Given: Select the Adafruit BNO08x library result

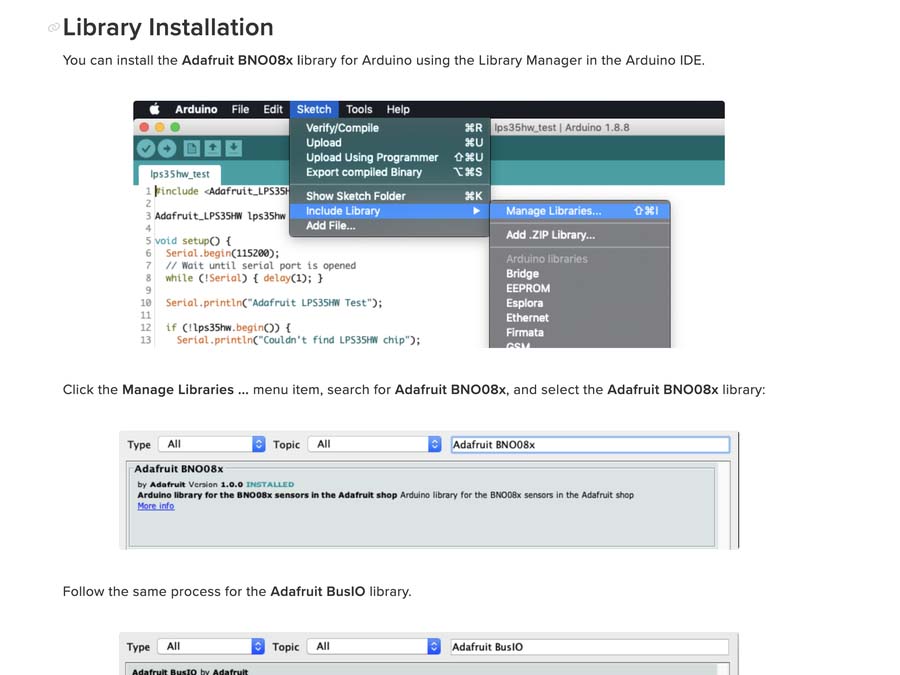Looking at the screenshot, I should pyautogui.click(x=422, y=505).
